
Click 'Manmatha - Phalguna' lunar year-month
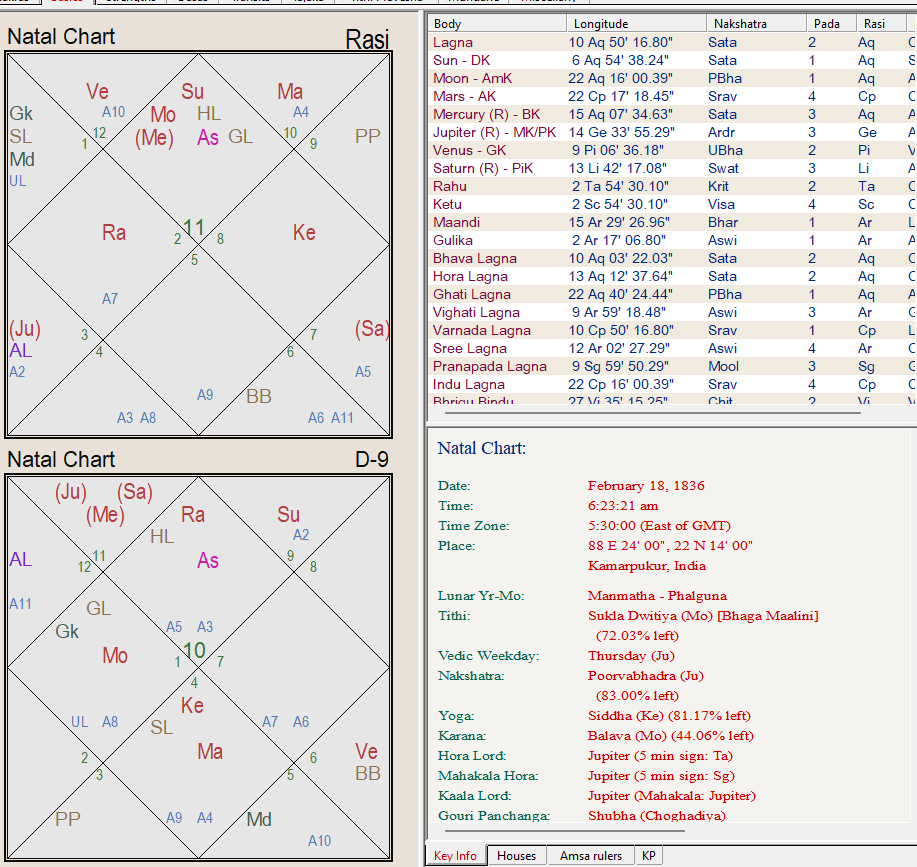pyautogui.click(x=657, y=596)
